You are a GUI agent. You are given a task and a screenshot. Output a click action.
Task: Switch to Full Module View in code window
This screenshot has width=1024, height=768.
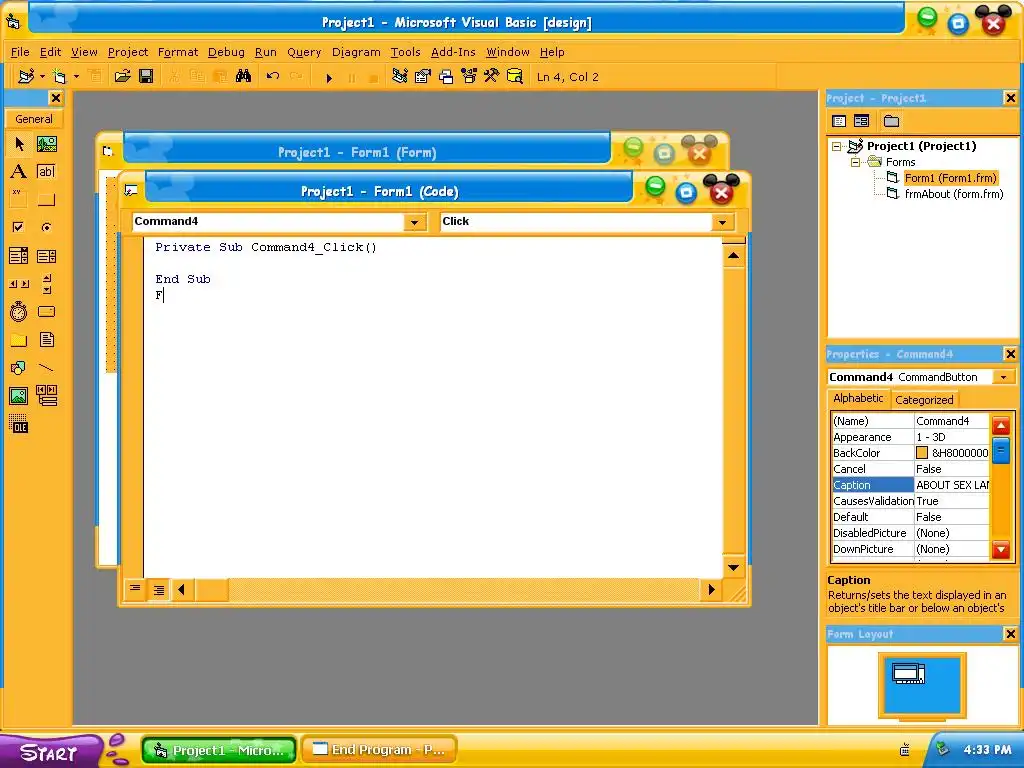tap(159, 590)
